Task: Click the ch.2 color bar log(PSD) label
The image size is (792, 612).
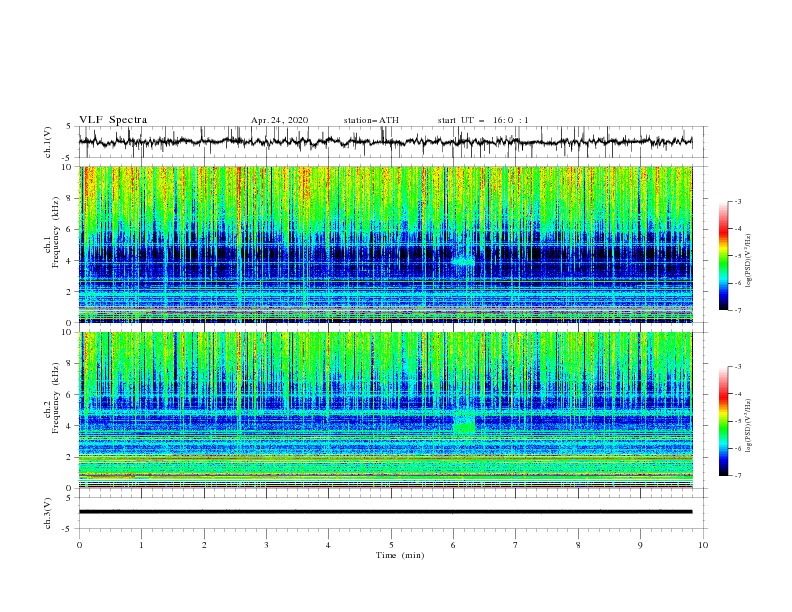Action: pos(749,426)
